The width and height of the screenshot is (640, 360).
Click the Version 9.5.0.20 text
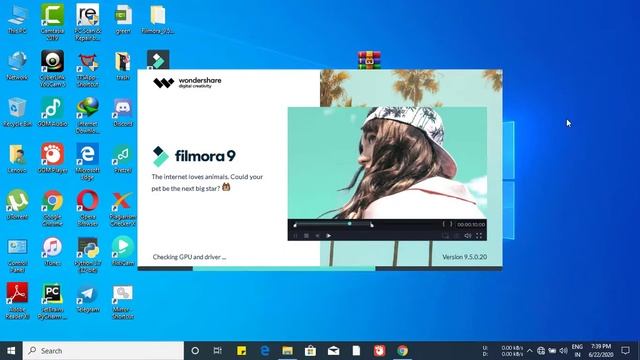click(464, 257)
